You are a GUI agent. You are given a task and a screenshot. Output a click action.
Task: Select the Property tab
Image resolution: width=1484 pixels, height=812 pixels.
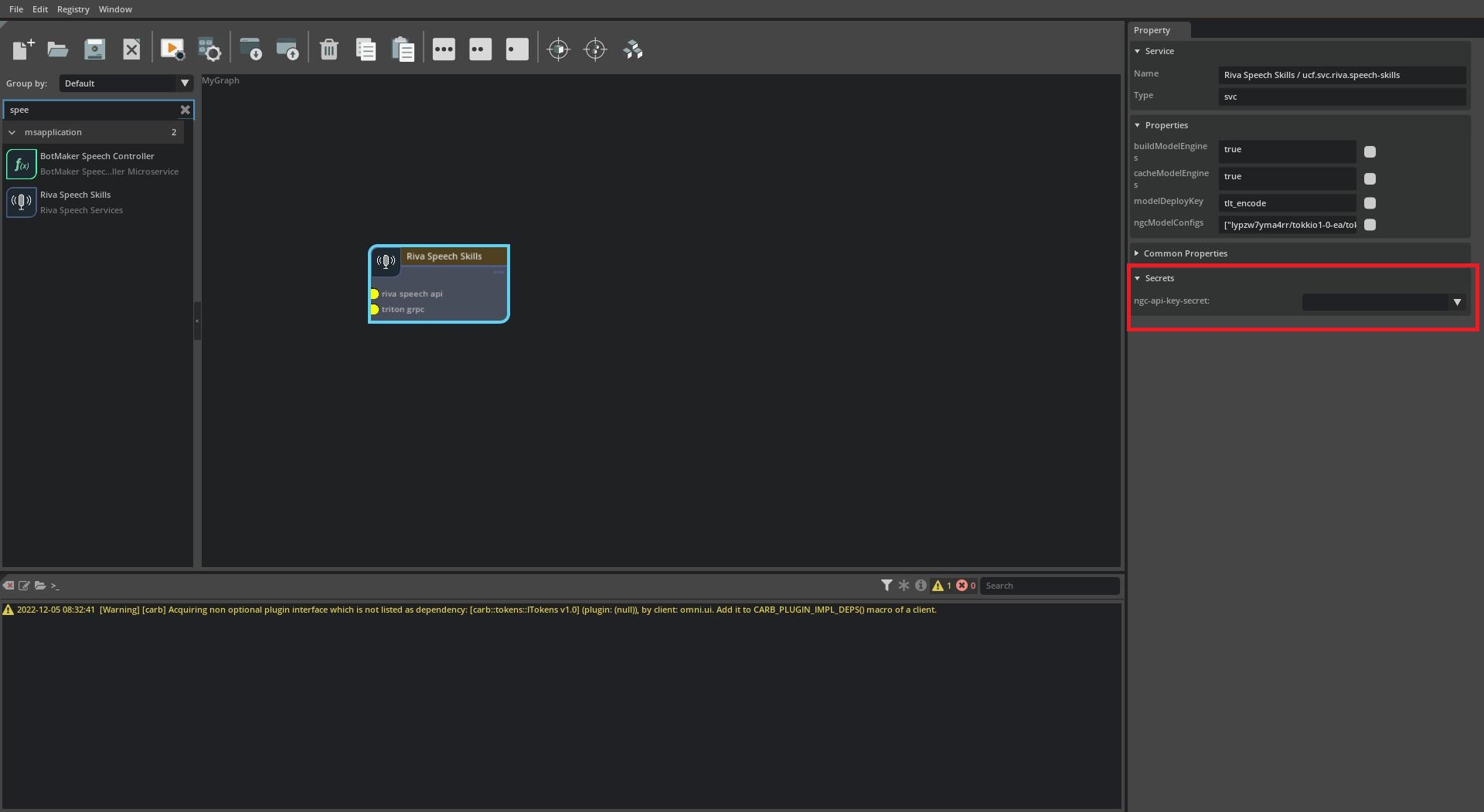1152,30
